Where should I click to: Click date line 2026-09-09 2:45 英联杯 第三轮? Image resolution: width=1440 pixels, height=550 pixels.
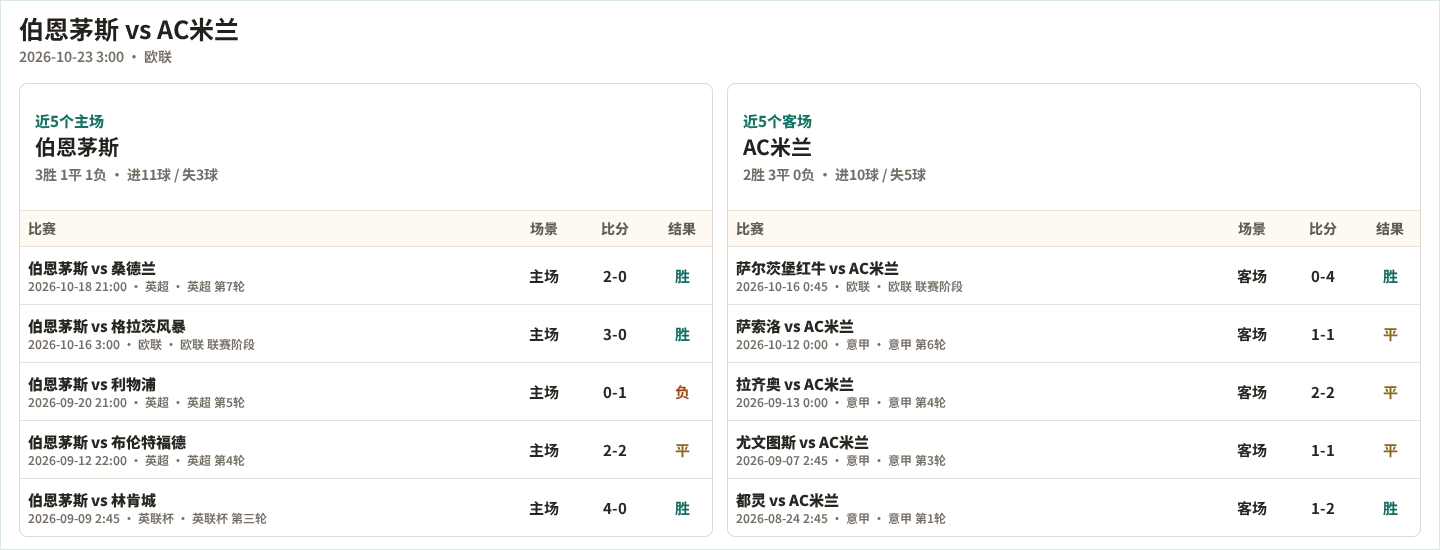147,518
